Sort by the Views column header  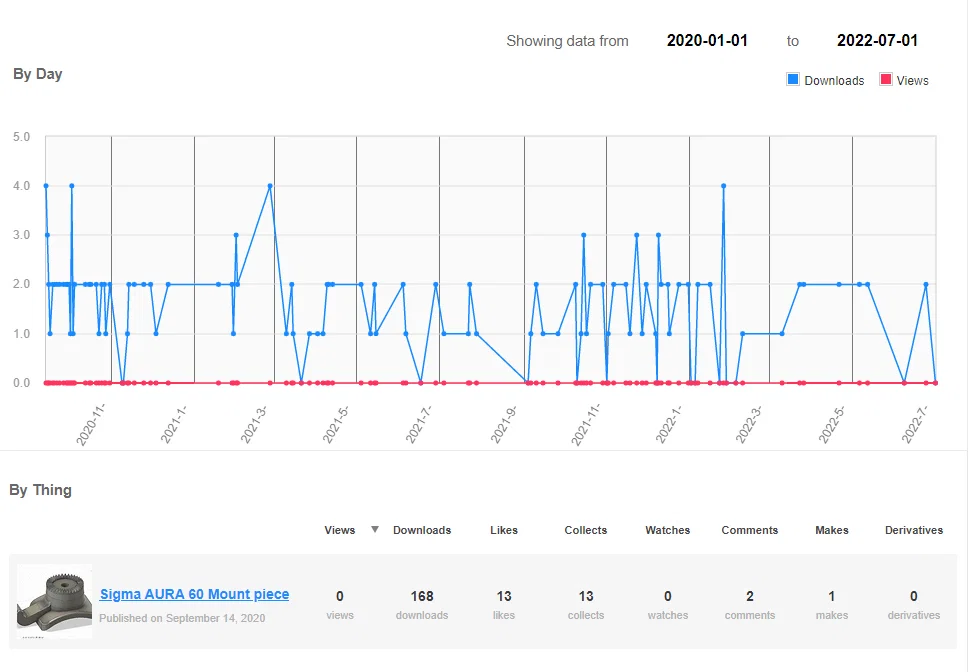[340, 530]
